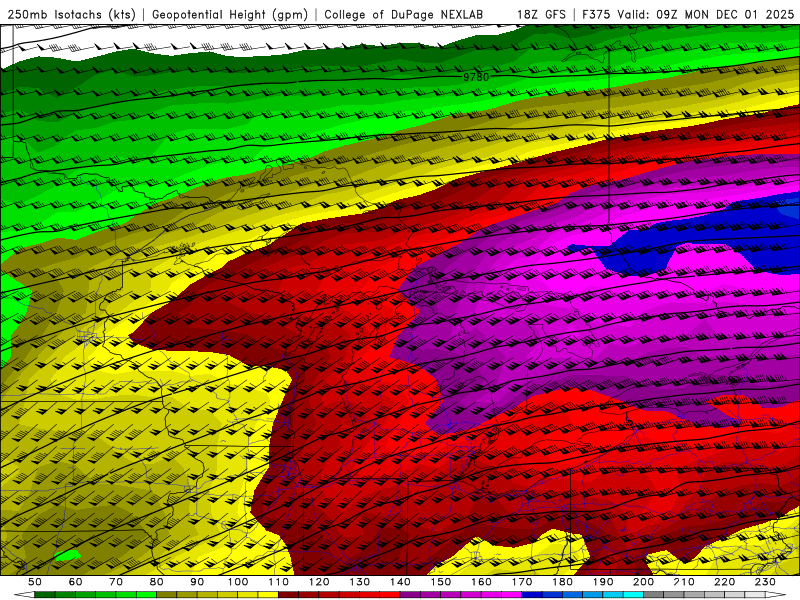Click the 220 value on the legend
The image size is (800, 600).
(725, 582)
